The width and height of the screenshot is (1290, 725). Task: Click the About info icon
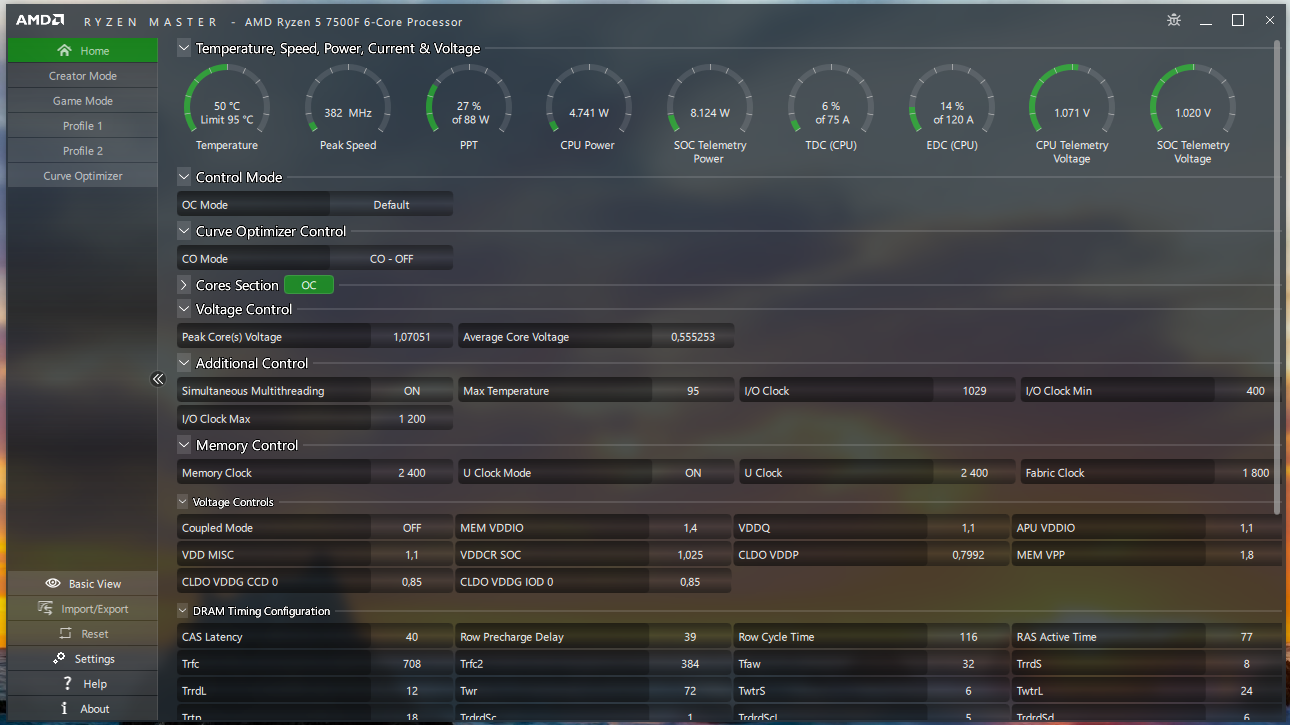(x=64, y=708)
